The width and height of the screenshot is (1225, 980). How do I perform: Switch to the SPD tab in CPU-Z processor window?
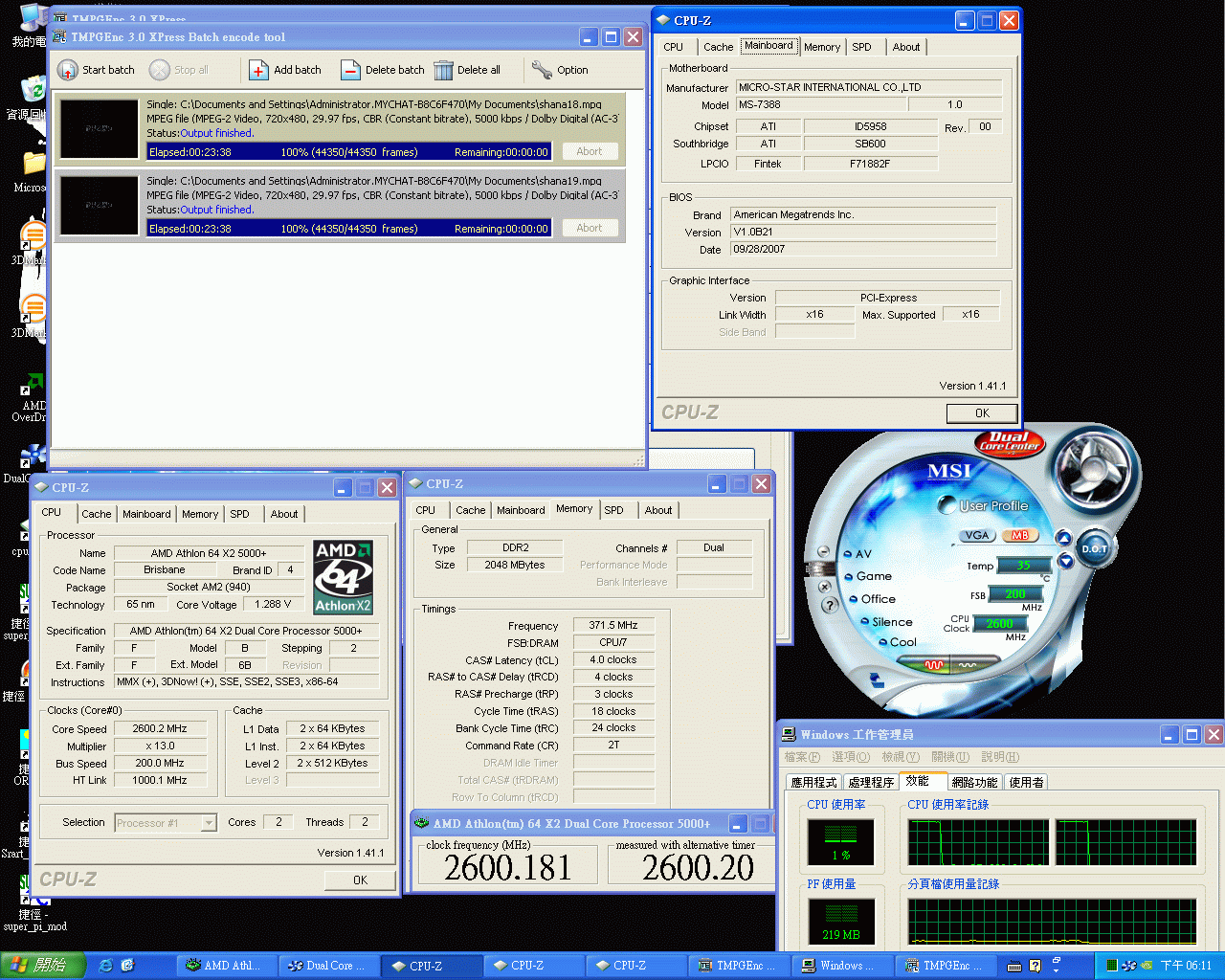(x=239, y=514)
